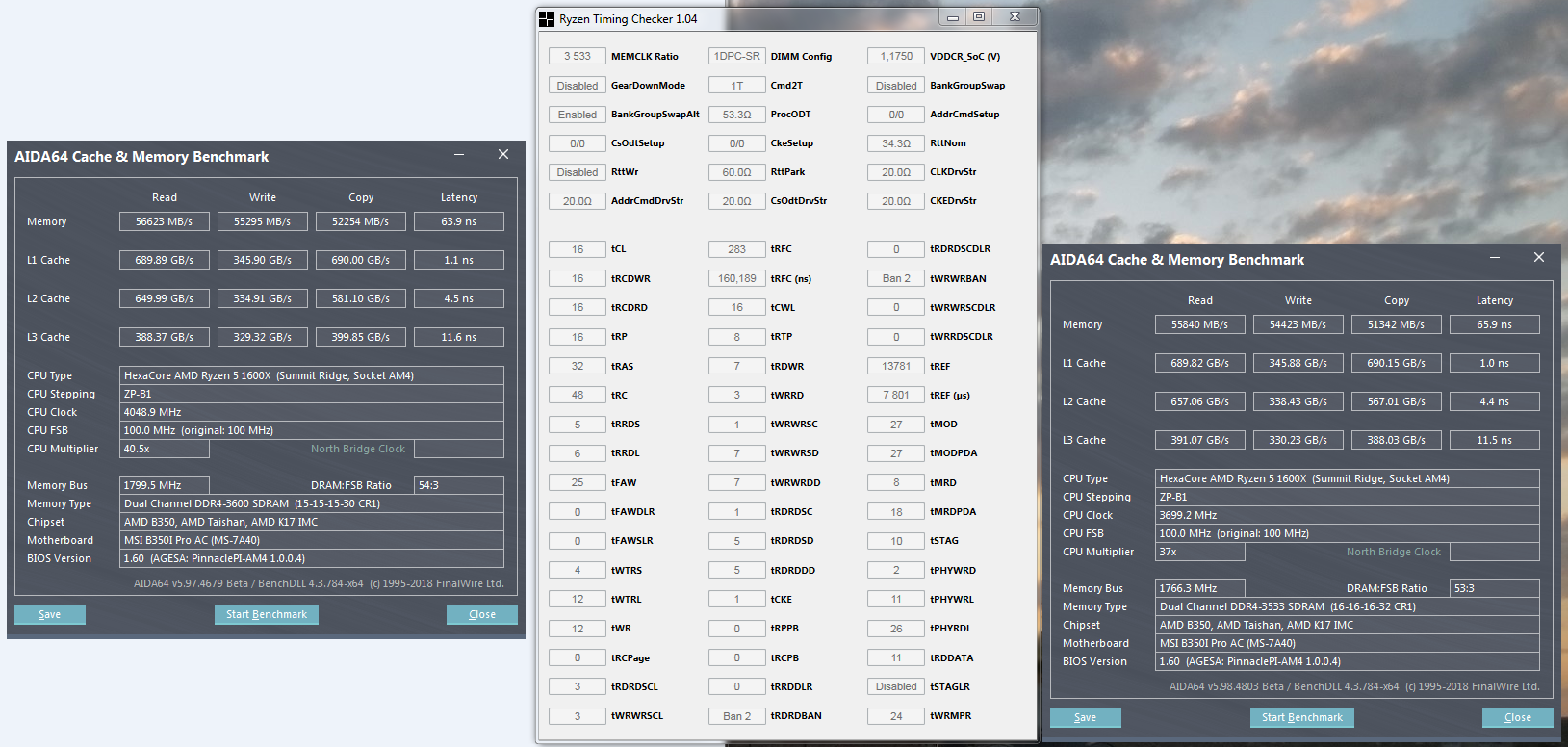Click Save in the right AIDA64 window

click(1086, 717)
